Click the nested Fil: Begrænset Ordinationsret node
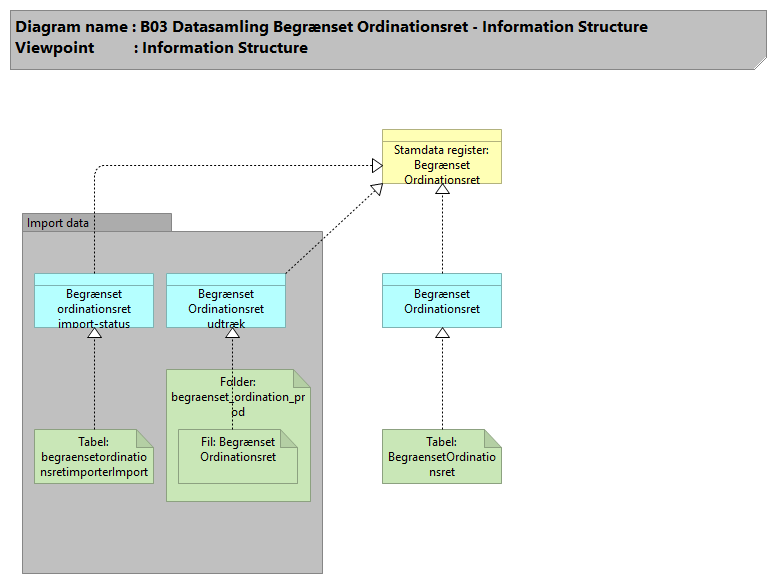Image resolution: width=777 pixels, height=584 pixels. (238, 450)
